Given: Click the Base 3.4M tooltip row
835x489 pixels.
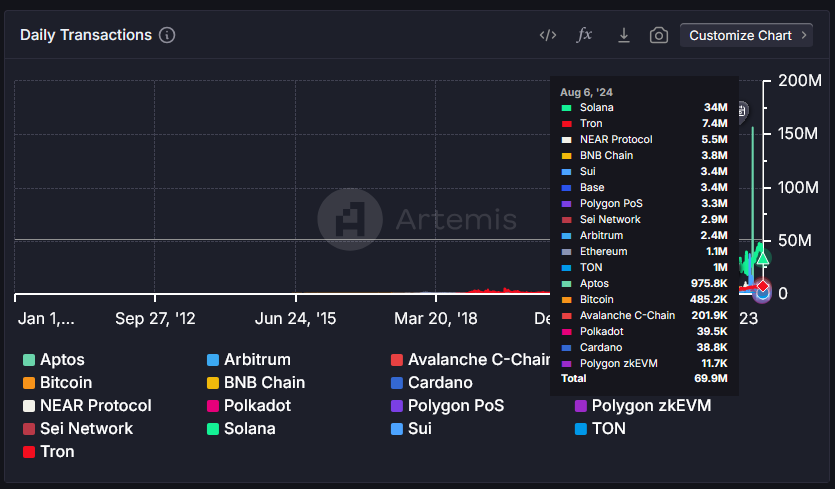Looking at the screenshot, I should point(644,188).
